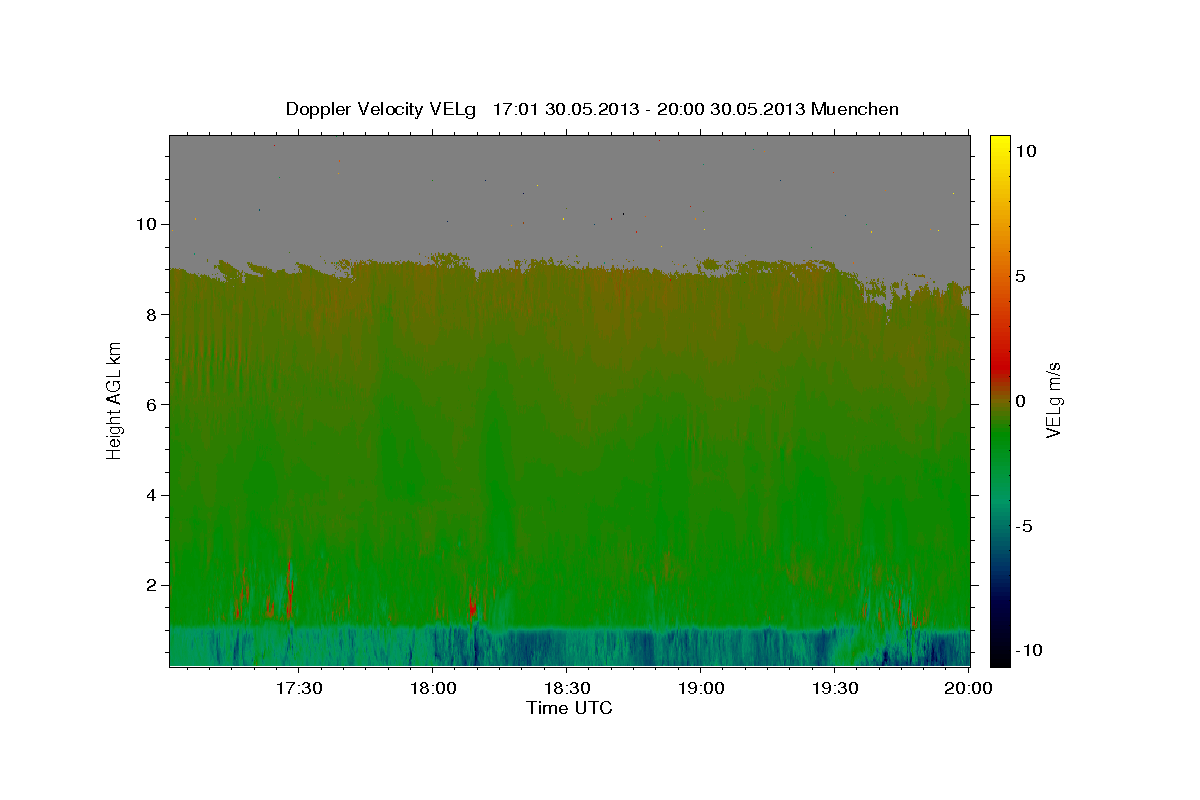Click the "Muenchen" location in the title
Viewport: 1200px width, 800px height.
click(856, 109)
